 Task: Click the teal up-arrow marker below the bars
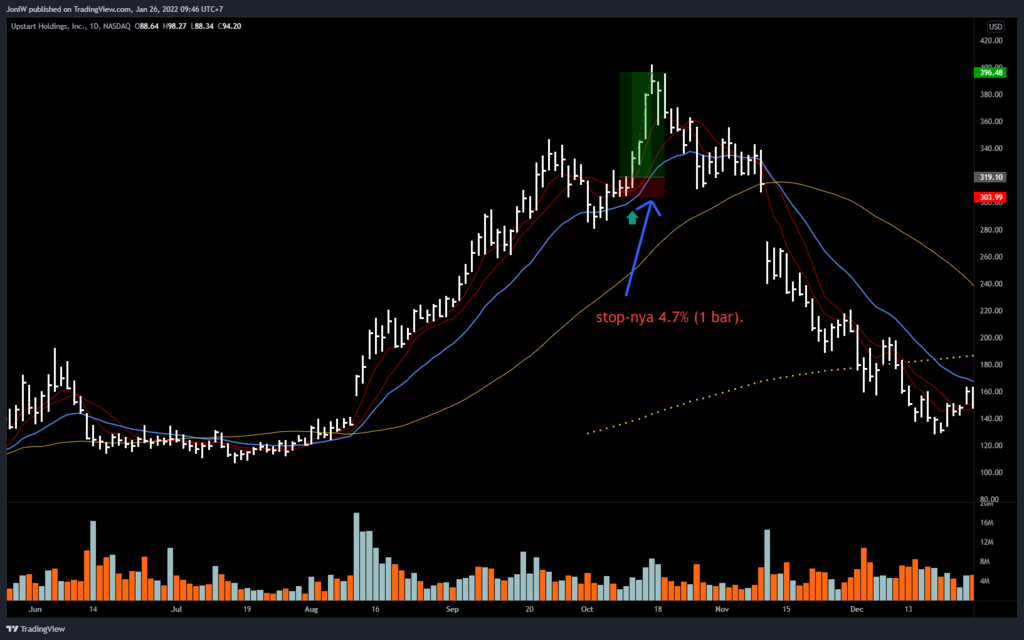coord(631,216)
